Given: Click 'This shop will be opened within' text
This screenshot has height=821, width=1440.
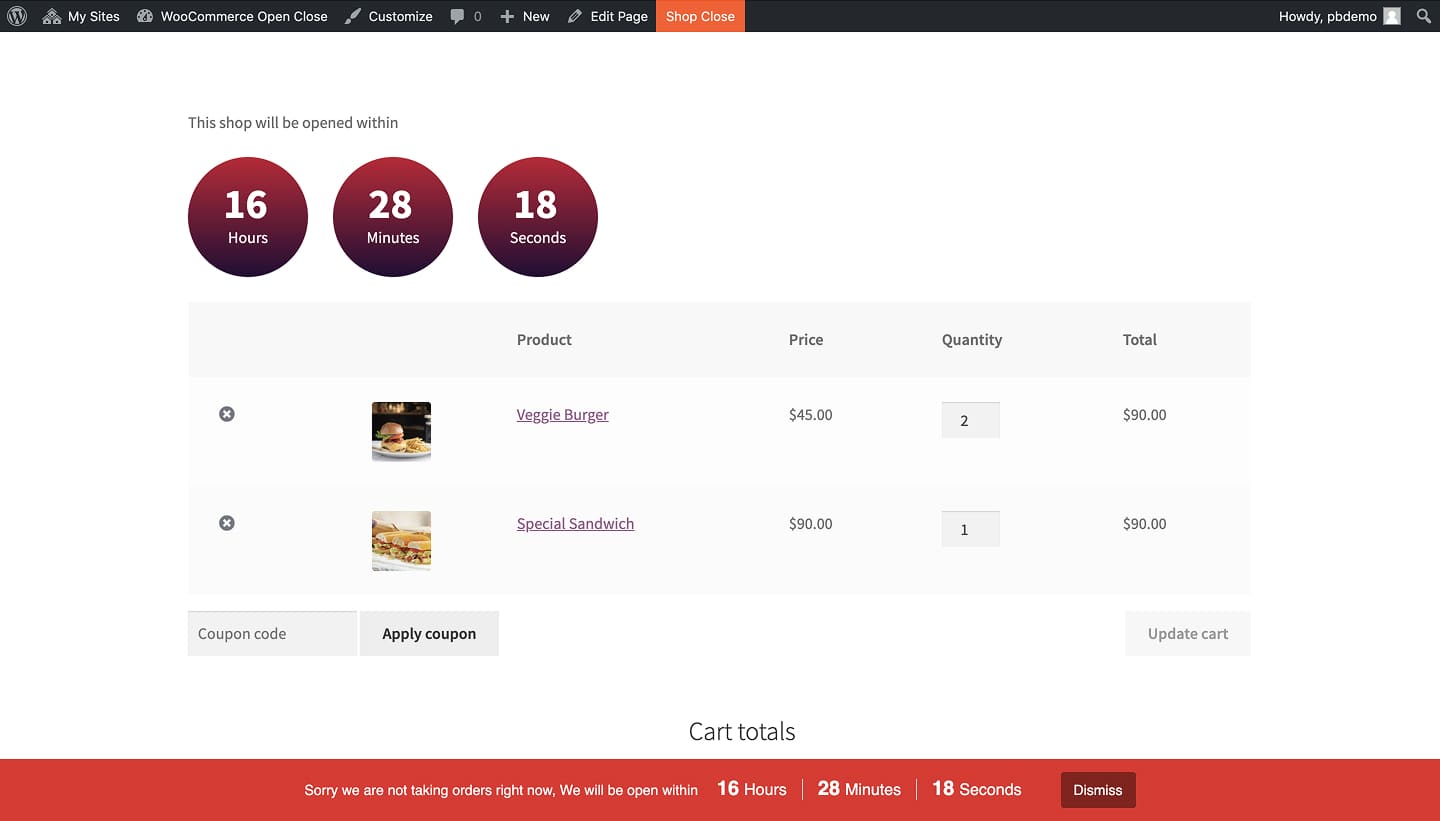Looking at the screenshot, I should (x=293, y=123).
